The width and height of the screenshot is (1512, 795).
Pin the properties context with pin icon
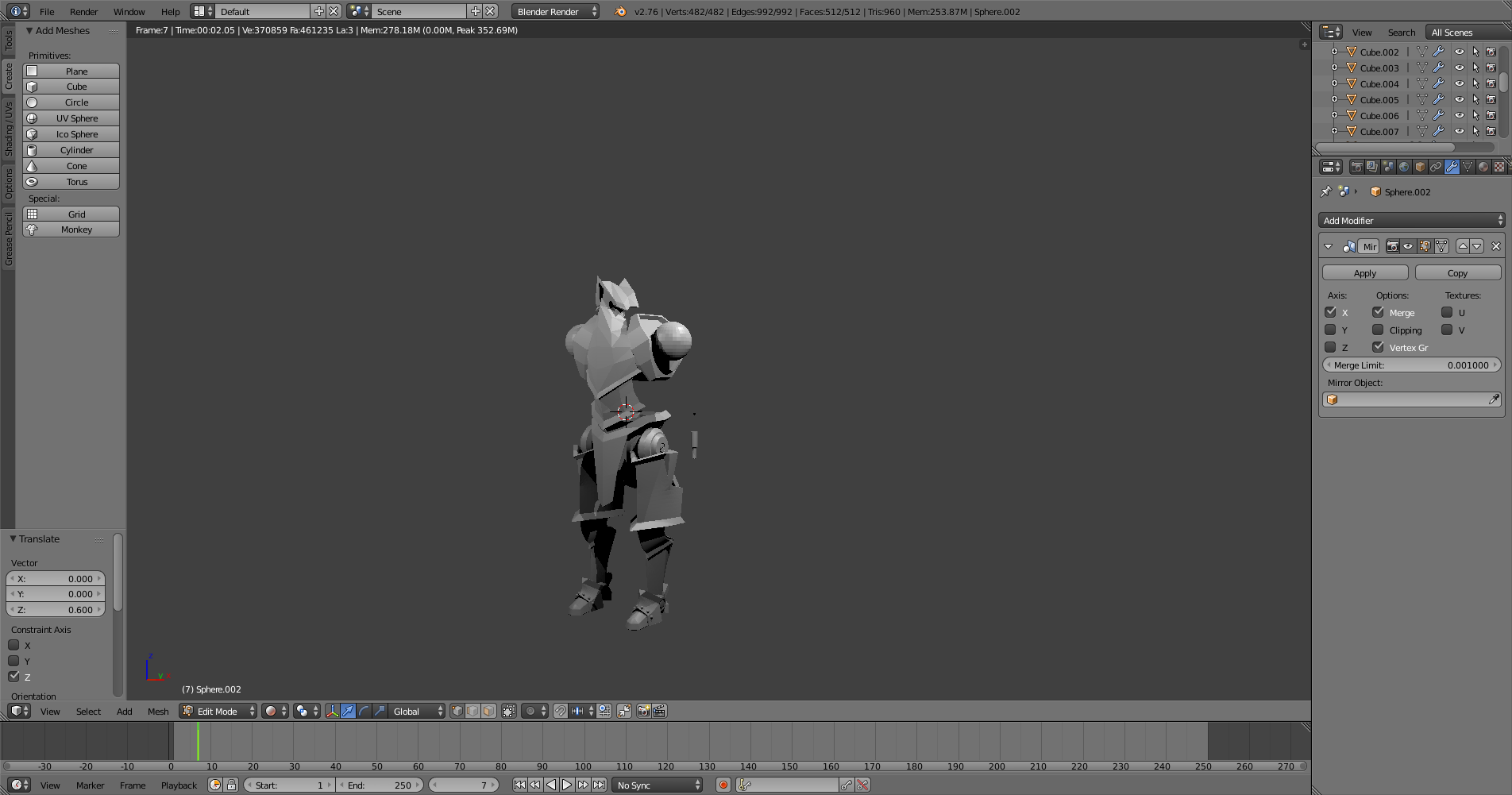pos(1325,191)
